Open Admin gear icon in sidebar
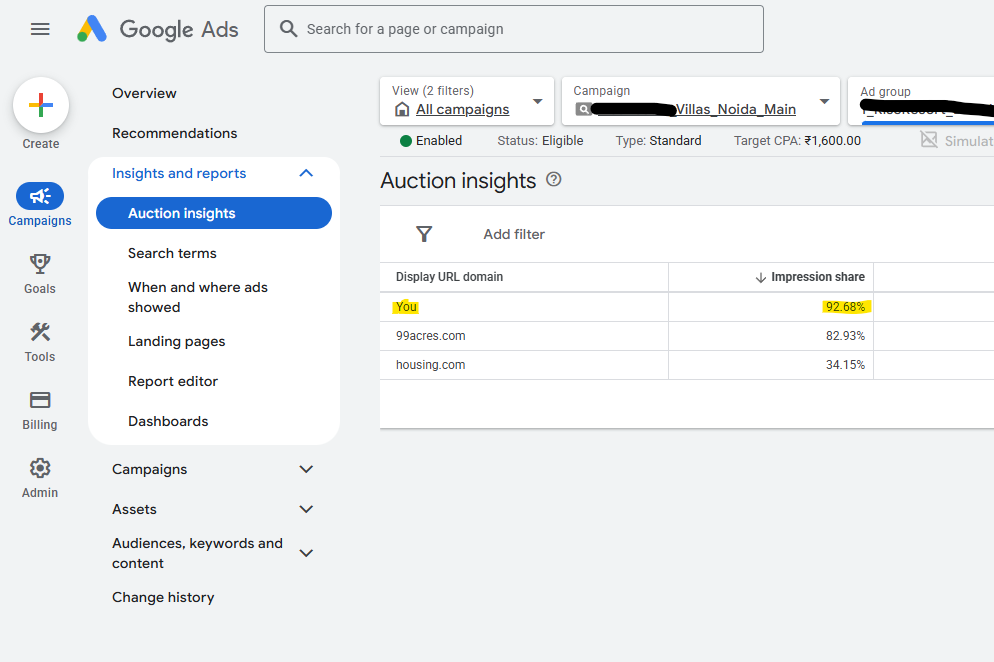 coord(40,468)
